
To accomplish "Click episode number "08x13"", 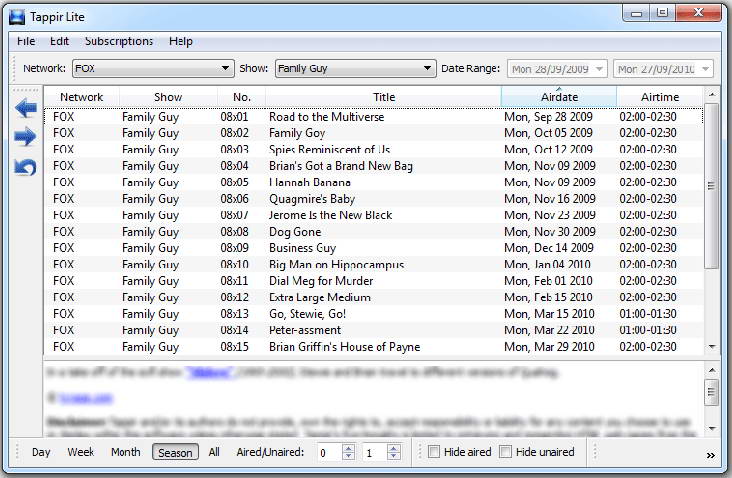I will click(234, 314).
